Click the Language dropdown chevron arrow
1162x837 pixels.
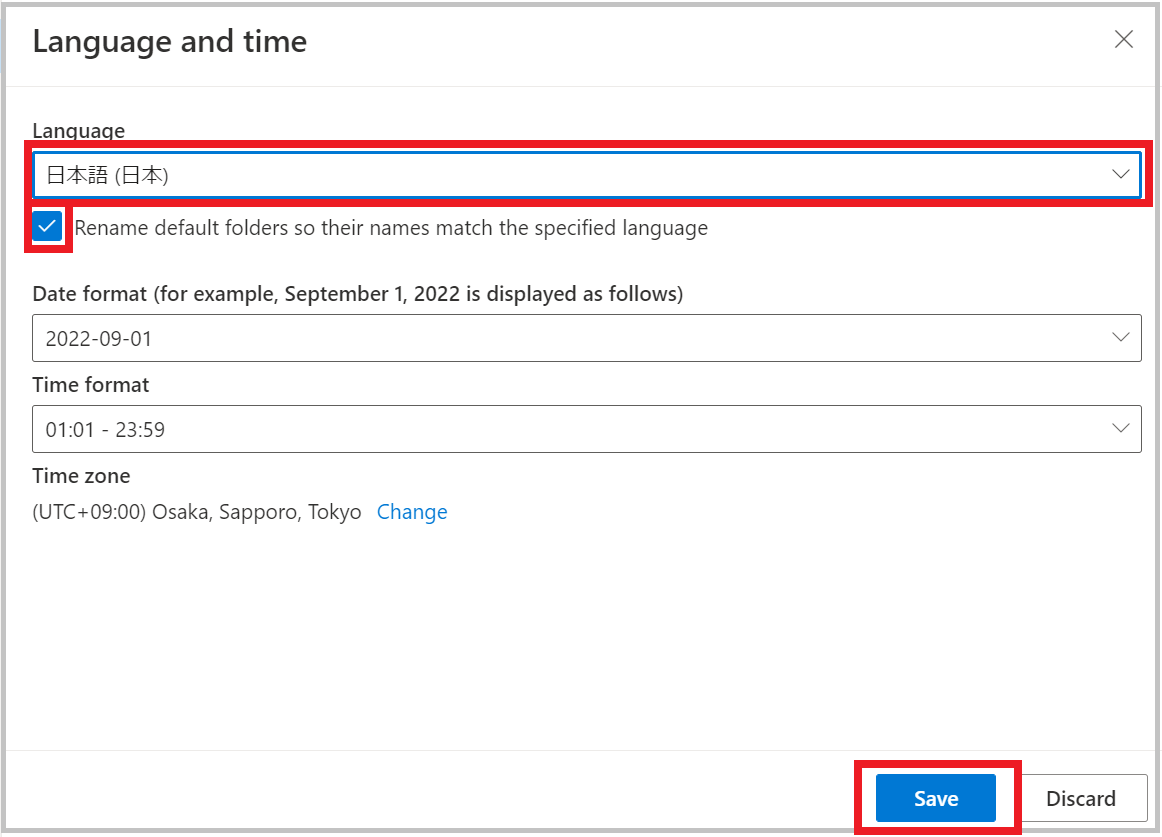coord(1120,175)
